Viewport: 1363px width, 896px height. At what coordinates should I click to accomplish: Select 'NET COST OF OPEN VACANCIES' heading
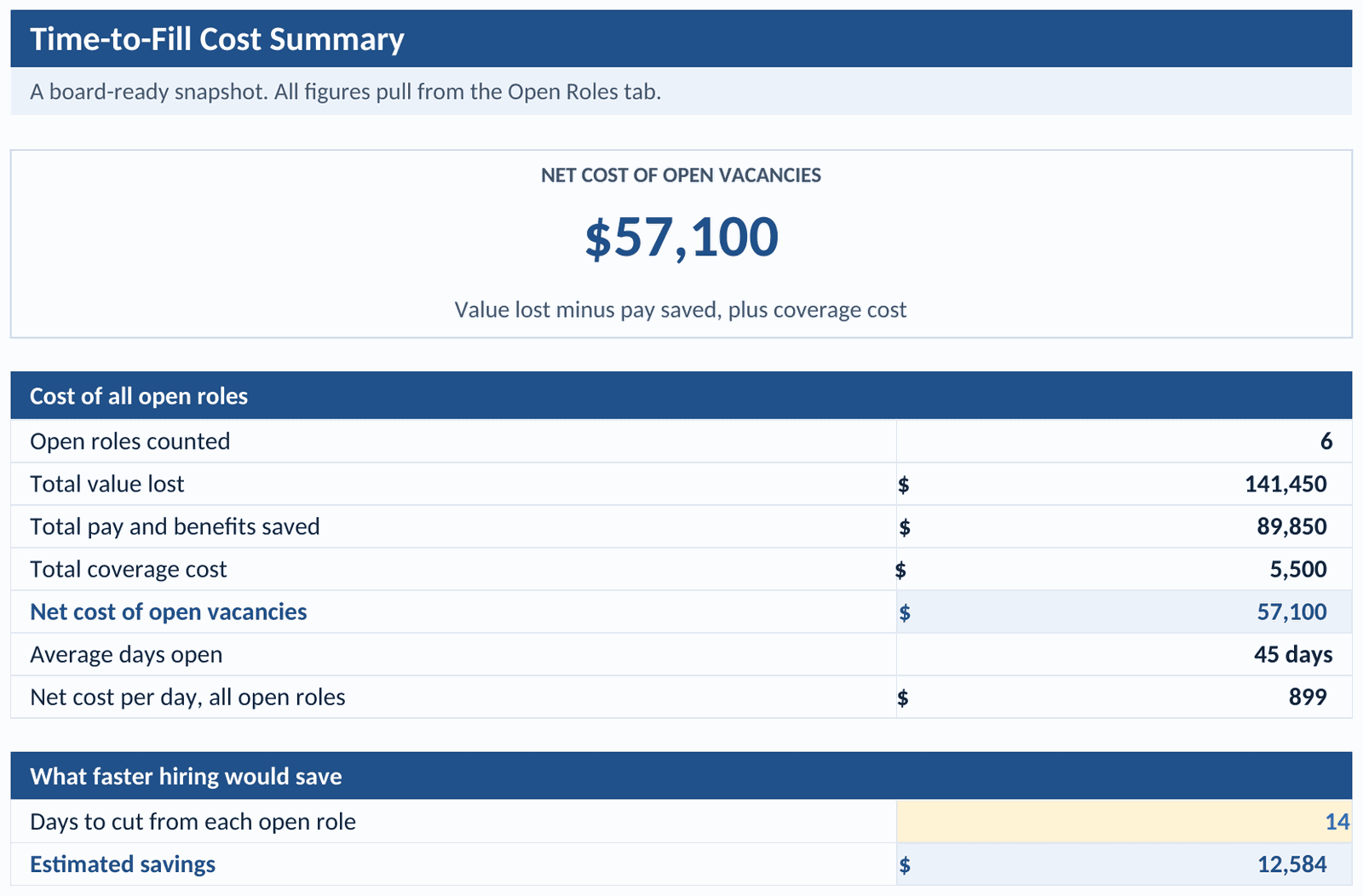point(681,175)
